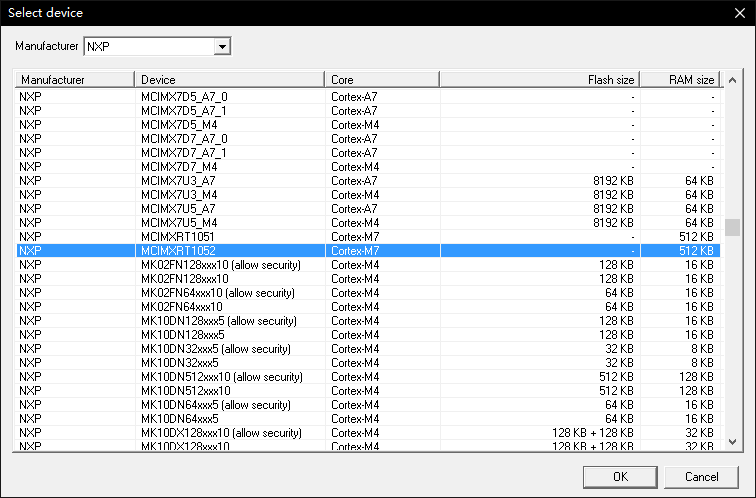Sort by the Flash size column header

[x=540, y=80]
